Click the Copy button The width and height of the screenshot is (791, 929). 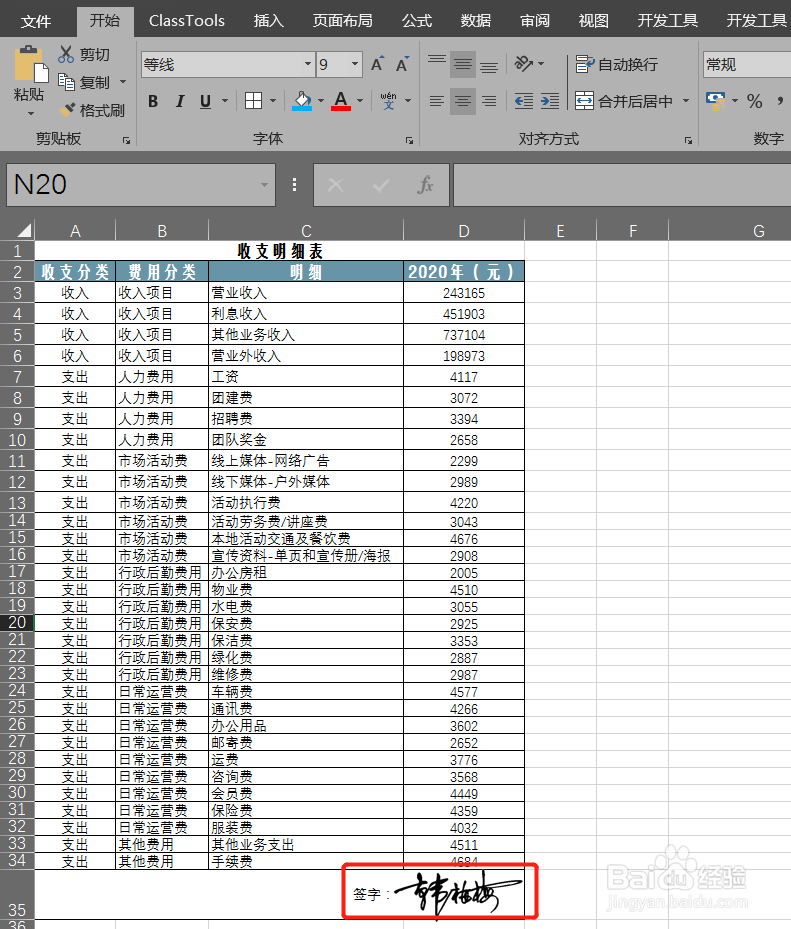coord(85,82)
